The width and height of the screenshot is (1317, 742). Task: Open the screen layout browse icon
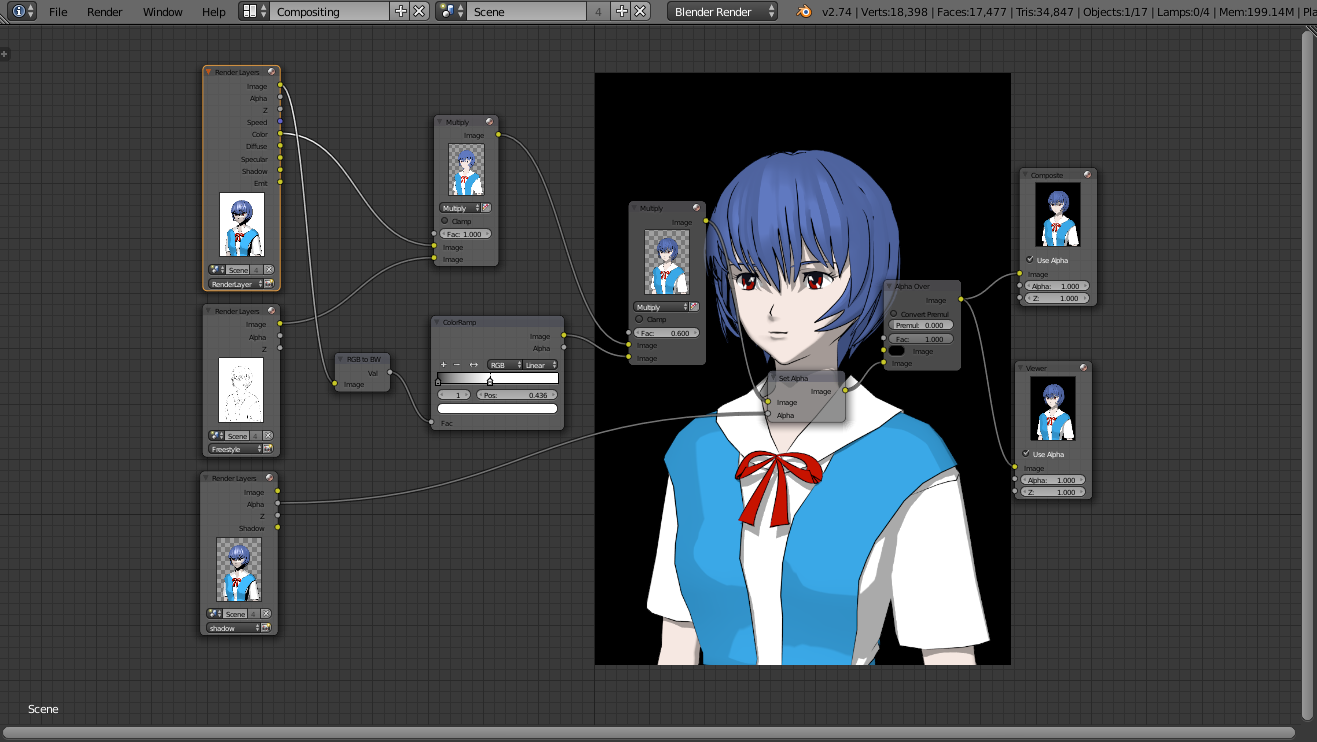(x=254, y=12)
